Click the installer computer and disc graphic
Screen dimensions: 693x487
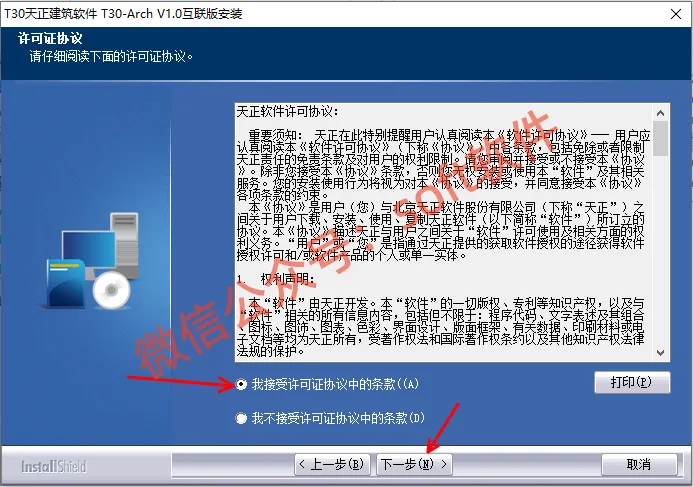coord(92,260)
